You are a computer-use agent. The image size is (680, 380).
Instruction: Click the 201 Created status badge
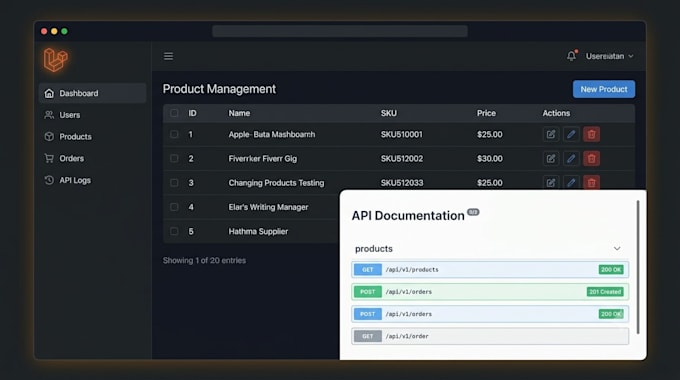click(605, 292)
